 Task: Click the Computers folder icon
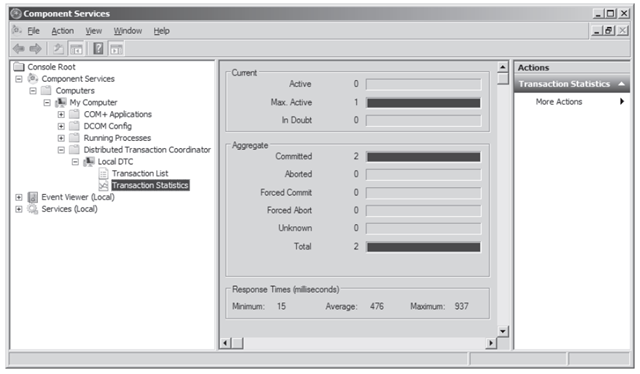coord(47,90)
